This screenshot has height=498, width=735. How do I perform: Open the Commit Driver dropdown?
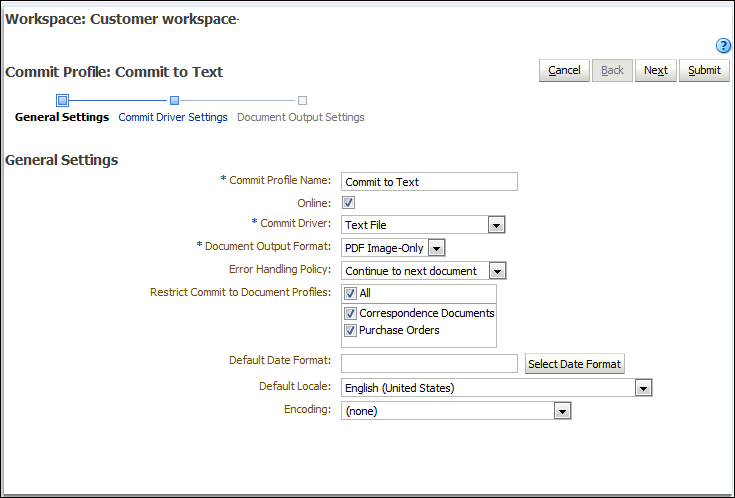click(495, 225)
